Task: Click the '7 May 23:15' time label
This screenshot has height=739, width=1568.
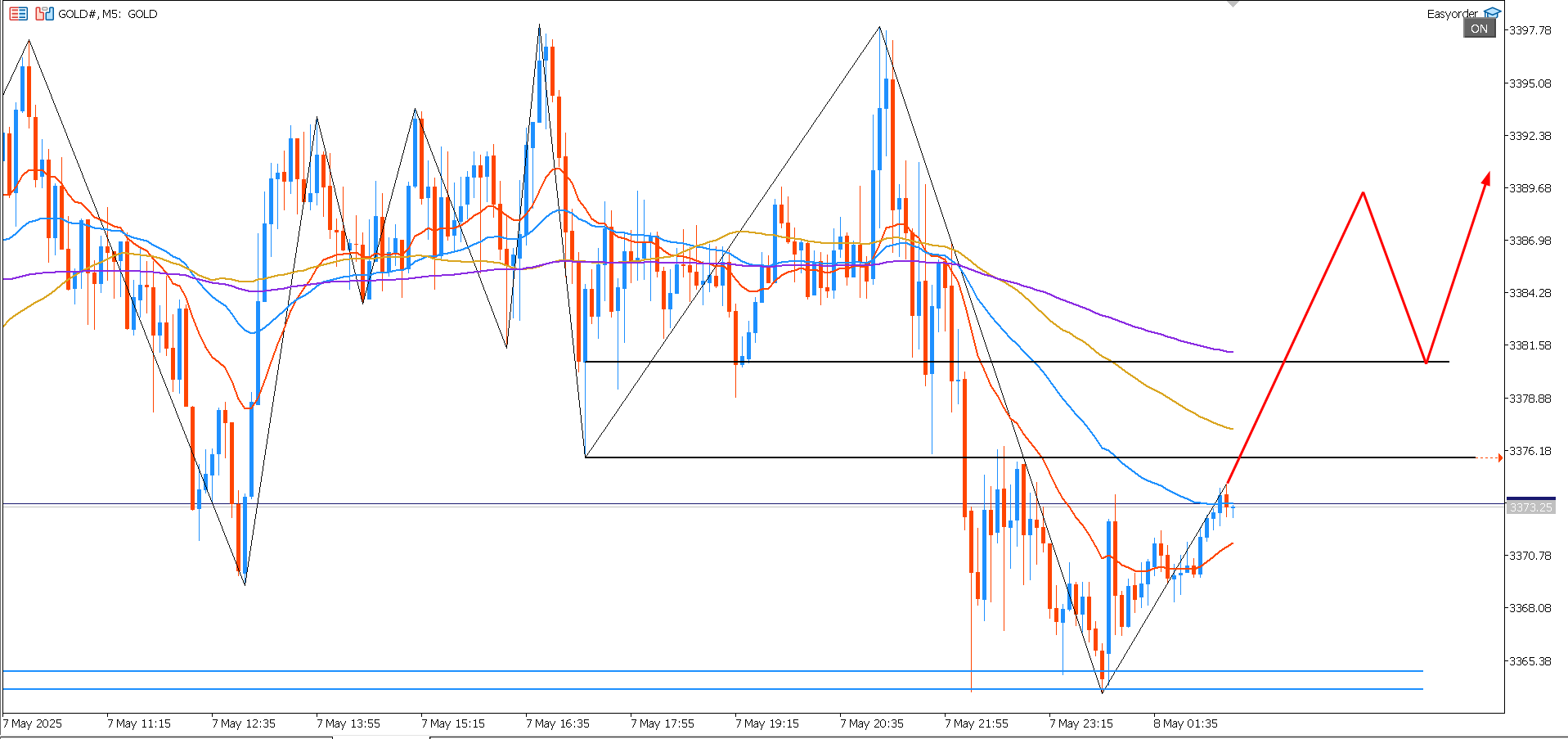Action: [1081, 723]
